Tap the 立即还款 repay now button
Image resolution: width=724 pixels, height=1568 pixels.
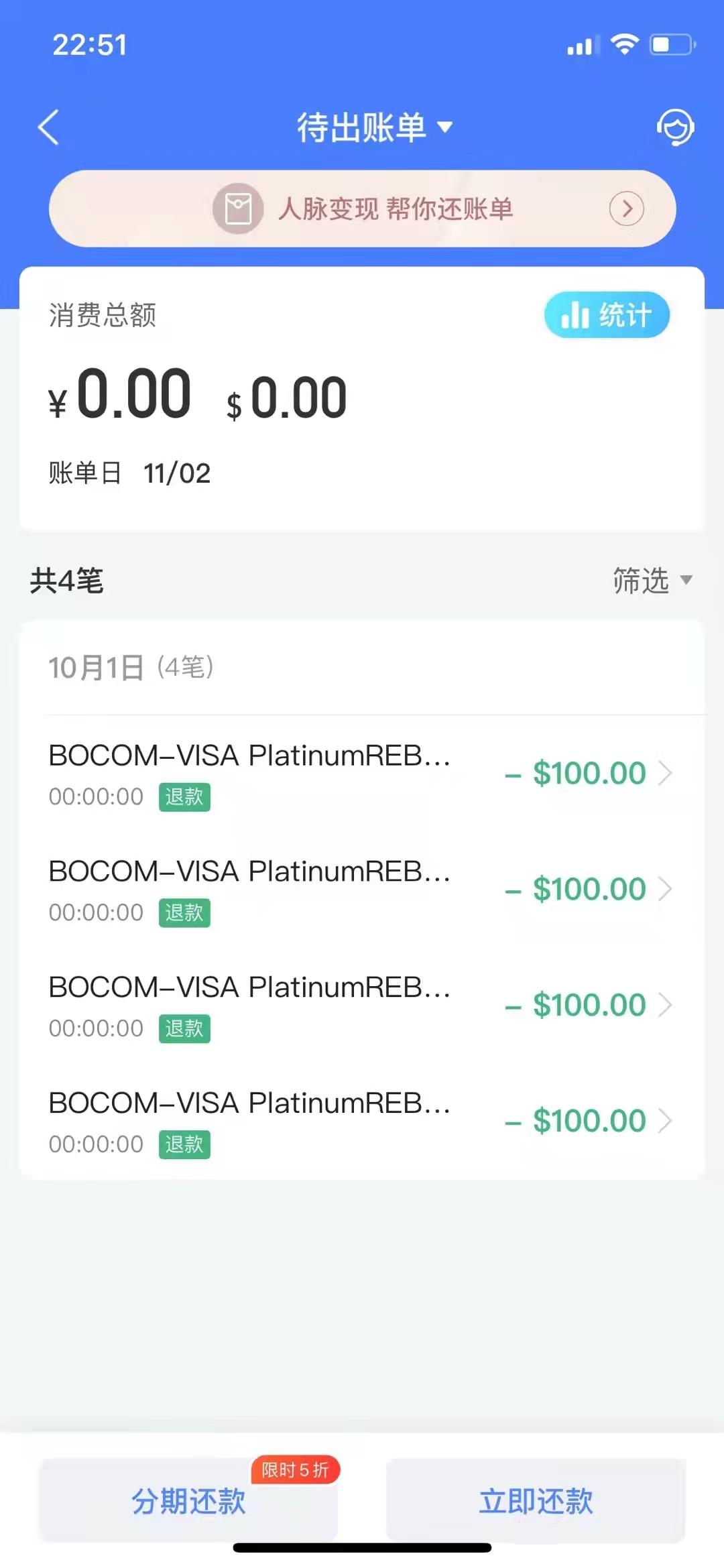click(536, 1500)
